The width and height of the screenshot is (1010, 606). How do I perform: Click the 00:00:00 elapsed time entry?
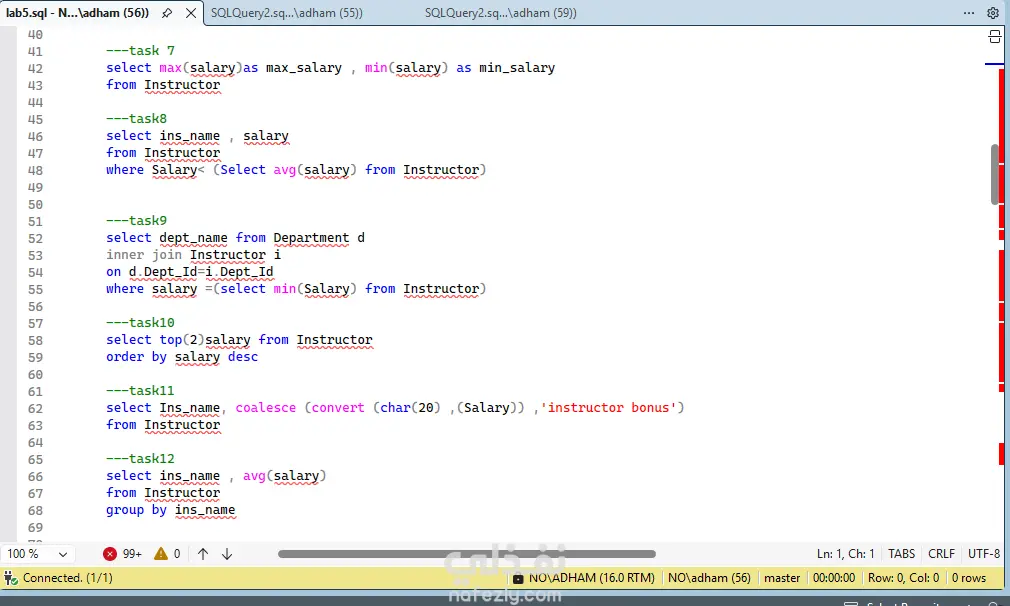tap(834, 578)
